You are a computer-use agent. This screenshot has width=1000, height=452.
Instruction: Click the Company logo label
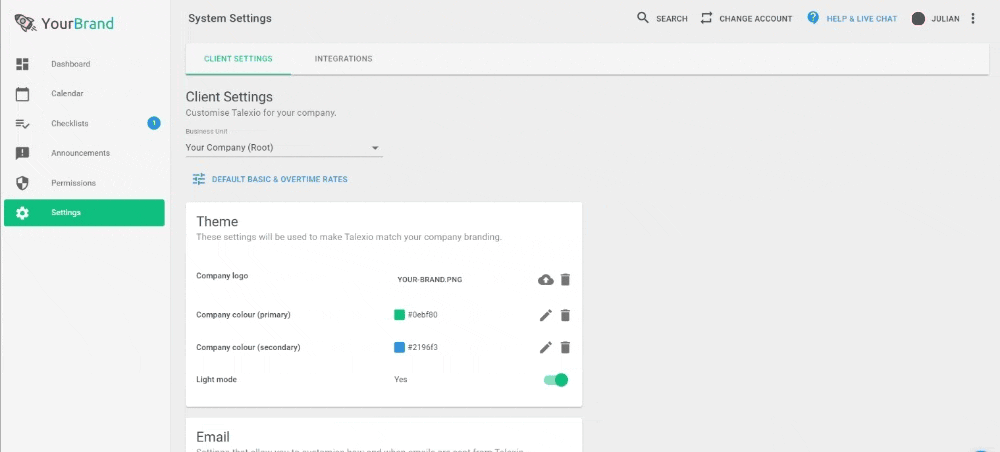[x=222, y=276]
